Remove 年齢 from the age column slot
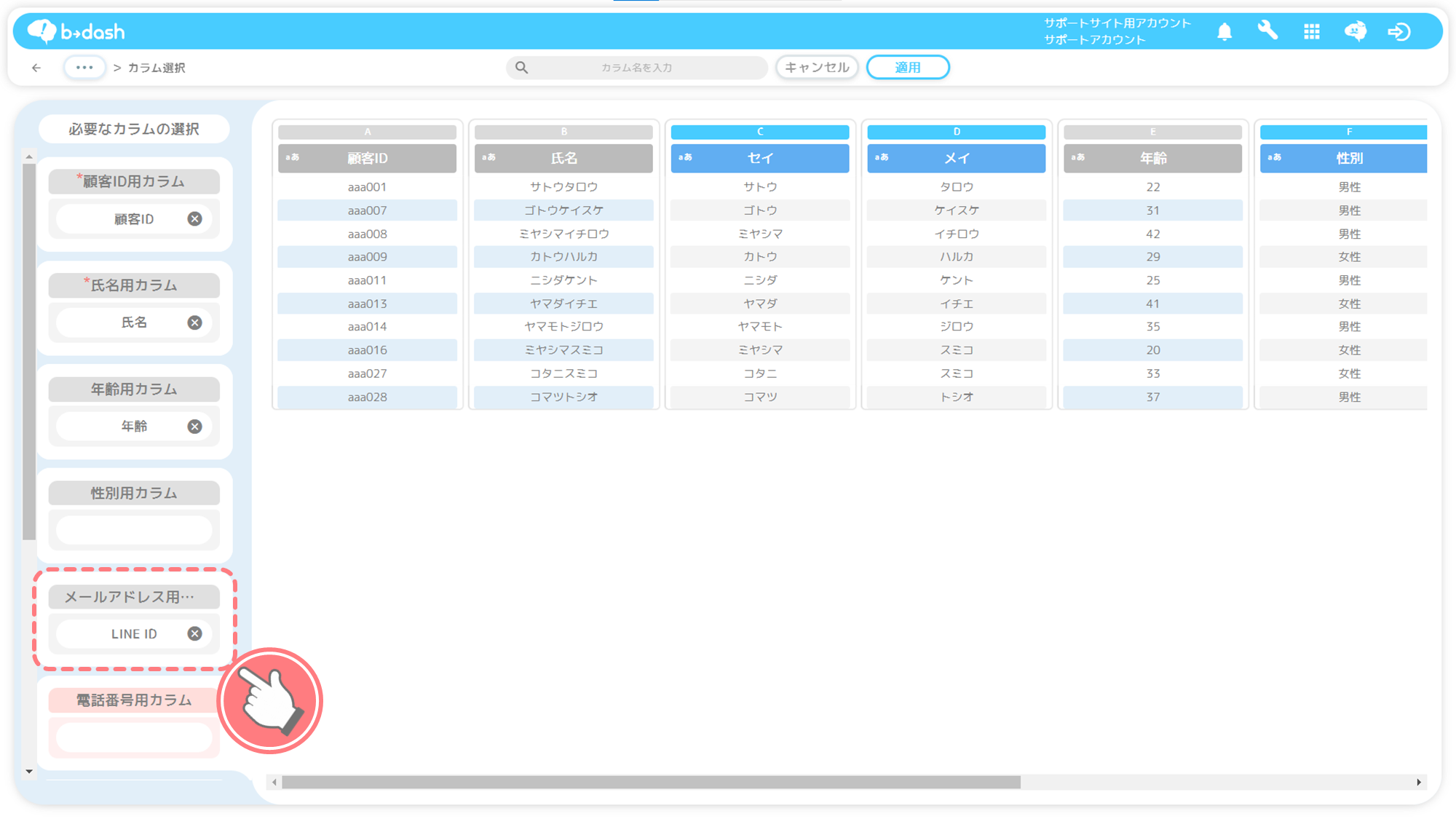Viewport: 1456px width, 819px height. coord(194,427)
